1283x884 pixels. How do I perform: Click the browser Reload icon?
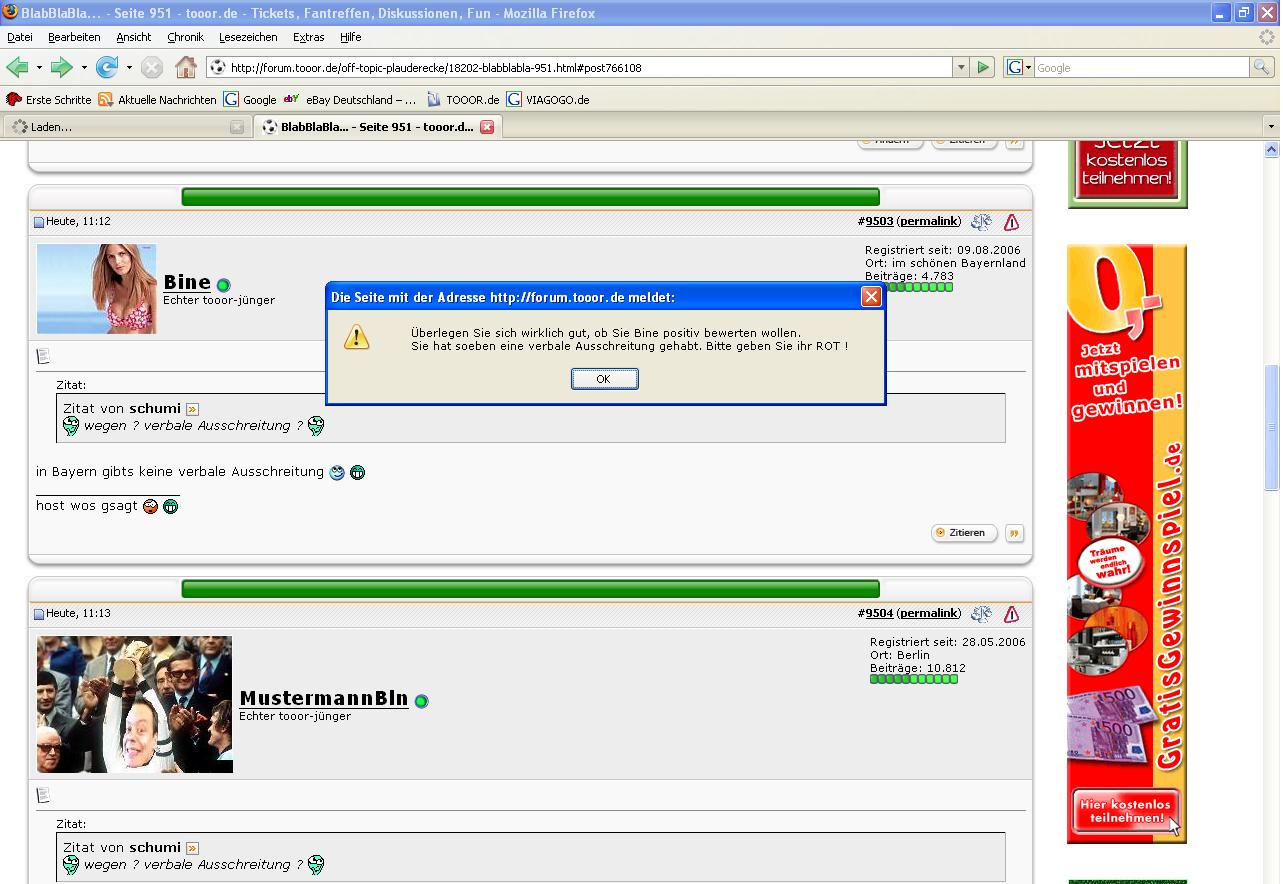[105, 68]
